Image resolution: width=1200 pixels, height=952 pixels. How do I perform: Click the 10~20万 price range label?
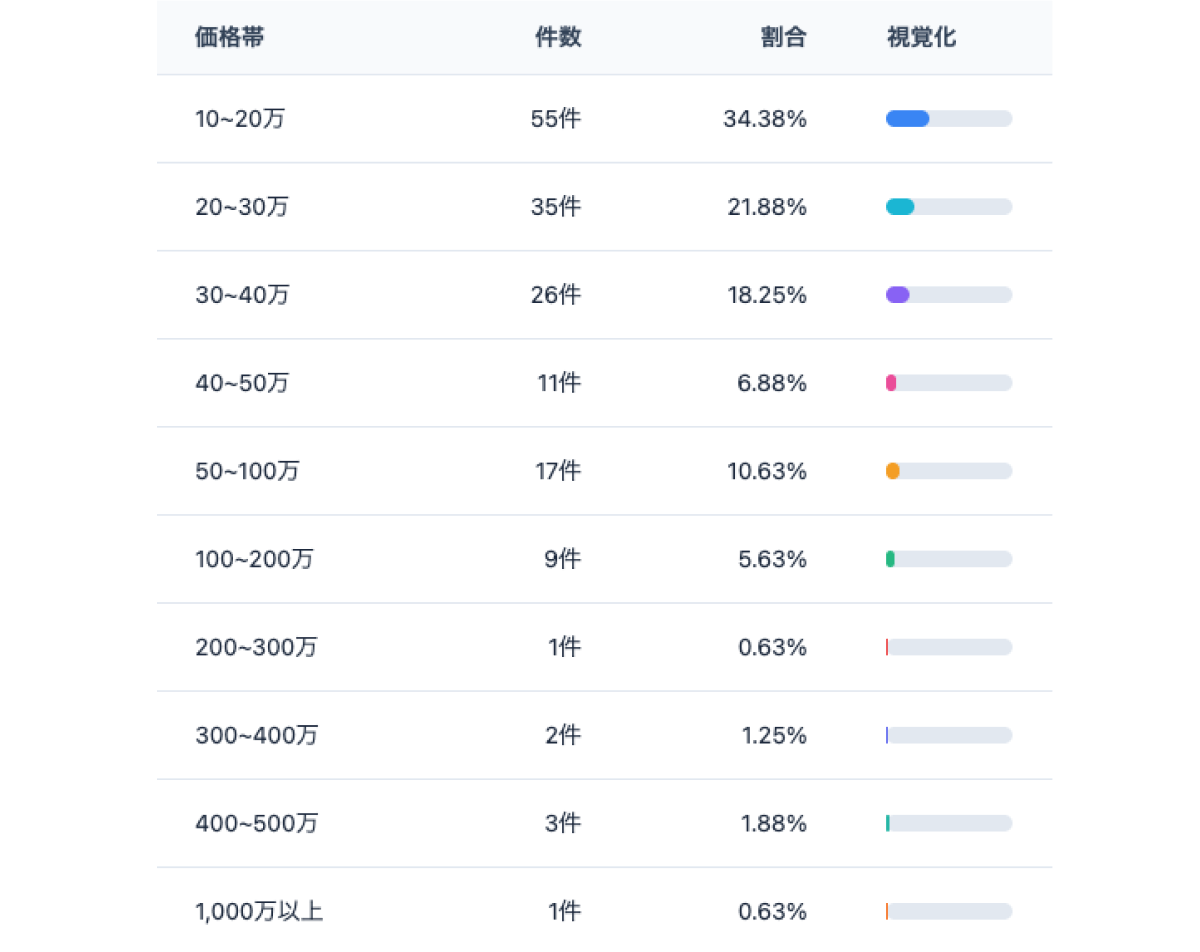pyautogui.click(x=240, y=119)
